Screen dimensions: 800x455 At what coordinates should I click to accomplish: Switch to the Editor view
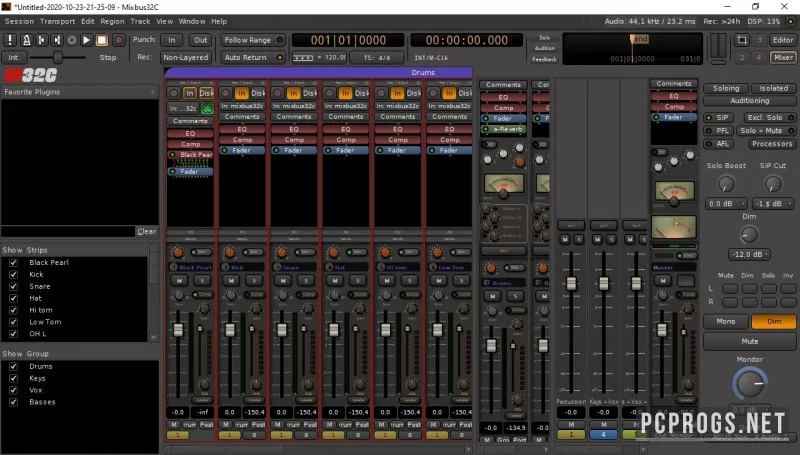coord(783,40)
